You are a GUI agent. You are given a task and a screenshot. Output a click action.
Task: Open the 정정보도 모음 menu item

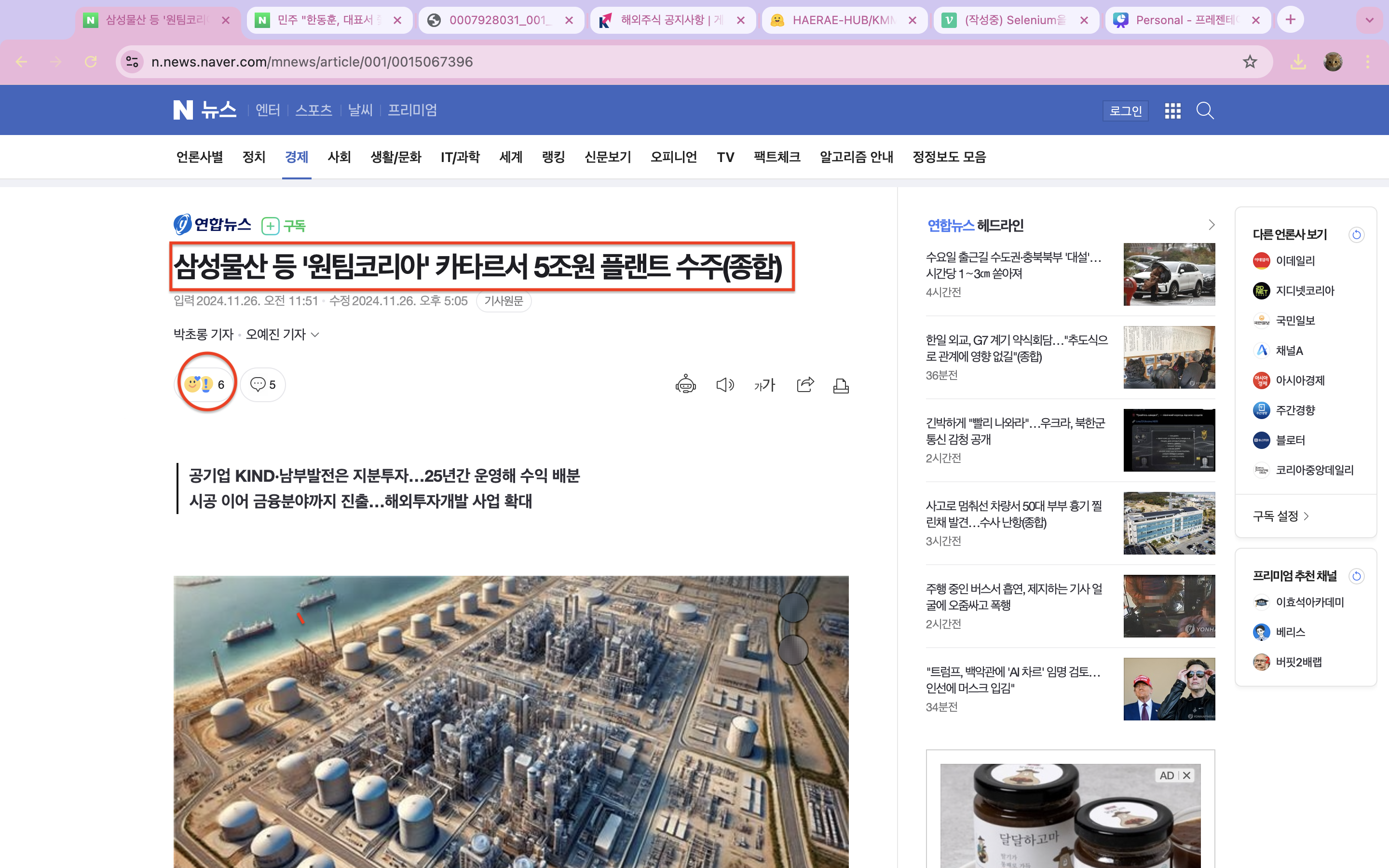[x=949, y=157]
